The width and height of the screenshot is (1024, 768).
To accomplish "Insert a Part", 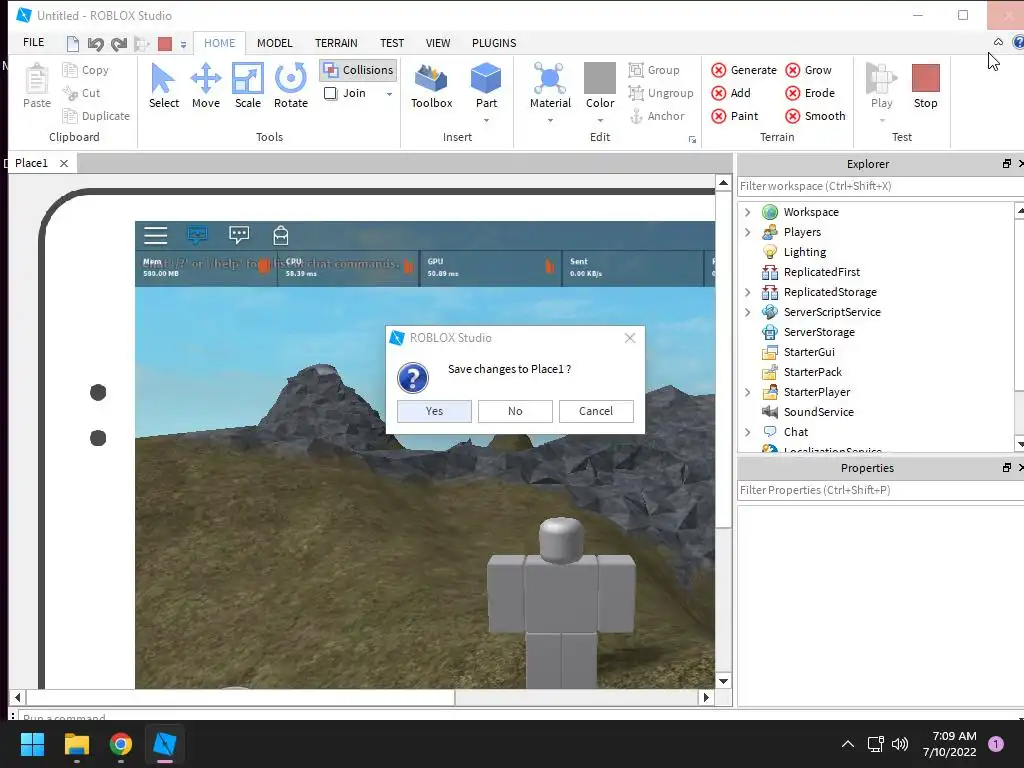I will tap(486, 86).
